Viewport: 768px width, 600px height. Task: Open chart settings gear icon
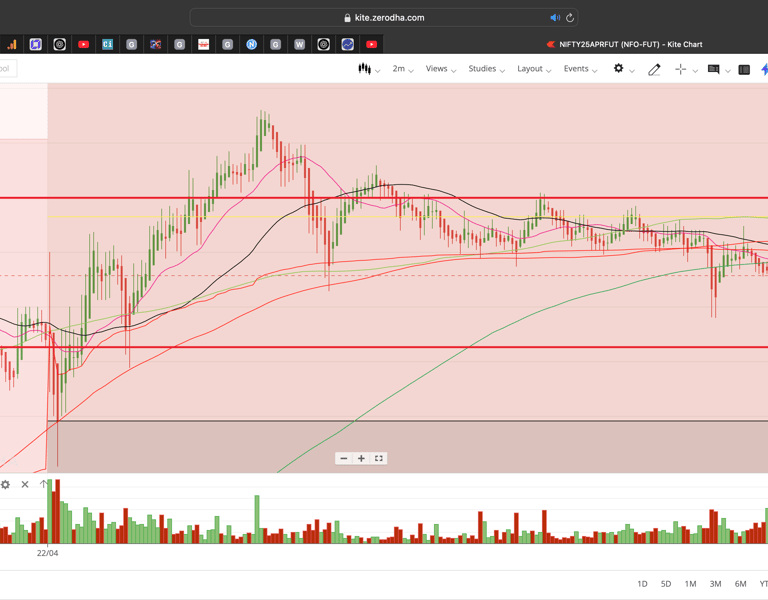618,69
